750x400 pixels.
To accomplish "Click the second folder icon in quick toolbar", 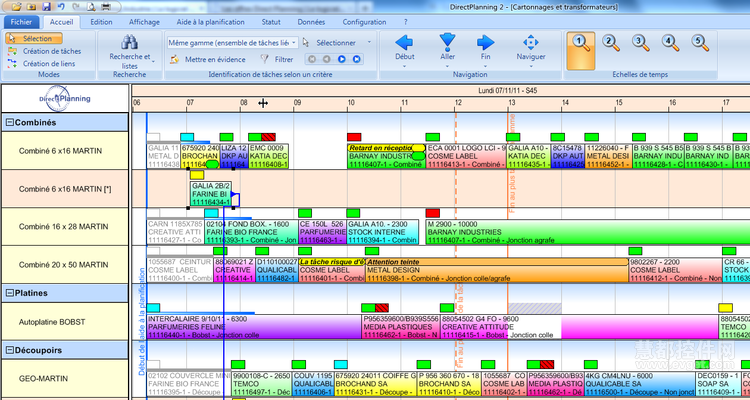I will coord(31,7).
